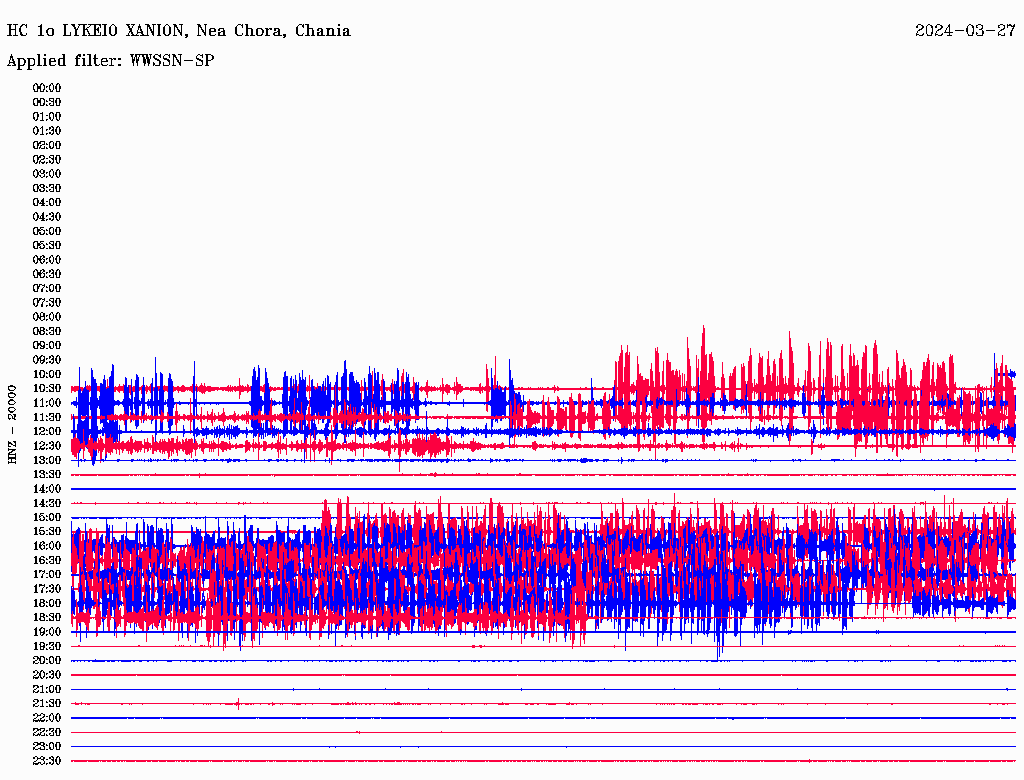Select the Applied filter WWSSN-SP text
This screenshot has height=780, width=1024.
coord(110,60)
